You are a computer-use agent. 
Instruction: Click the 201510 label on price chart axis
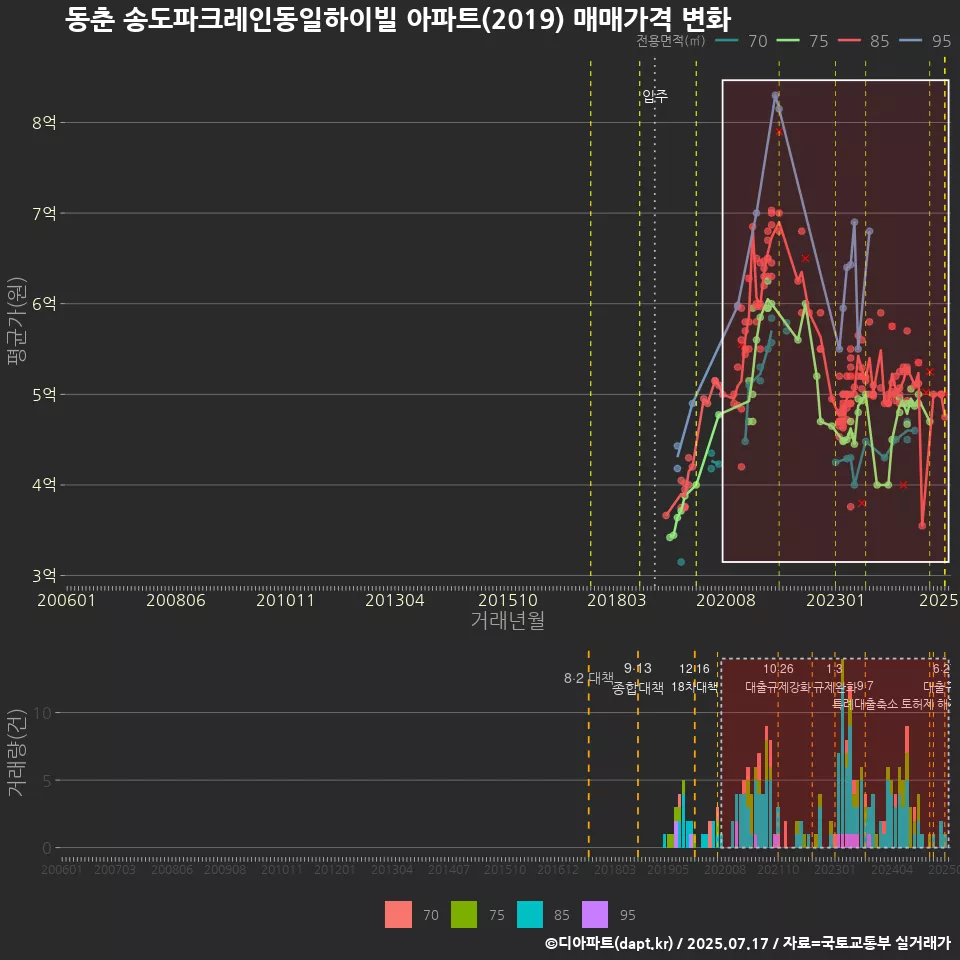point(508,600)
